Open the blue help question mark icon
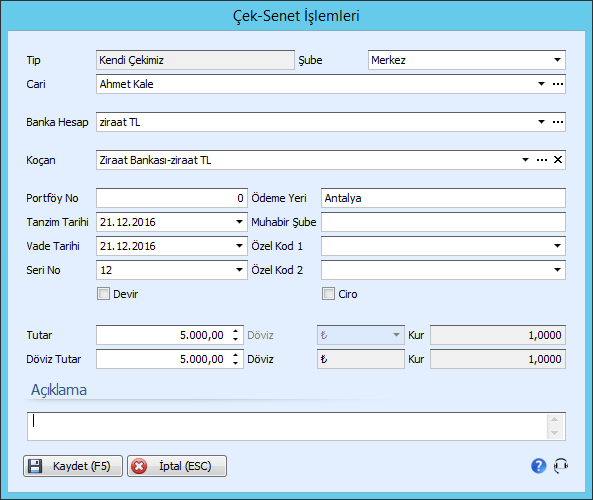Viewport: 593px width, 500px height. [x=539, y=466]
